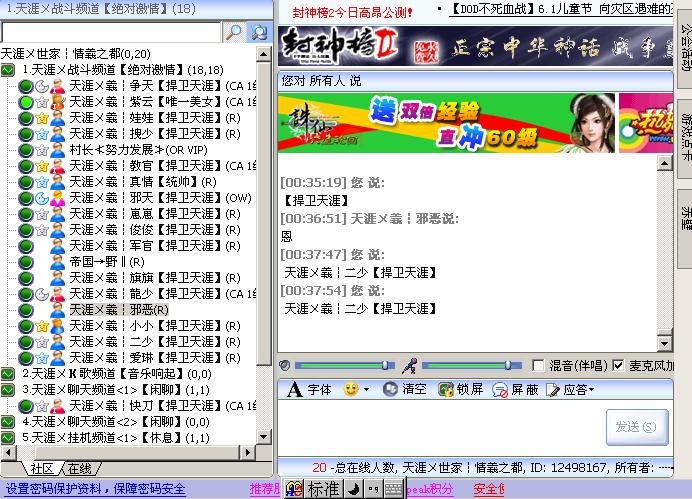Click the IME 标准 mode button
The image size is (692, 499).
coord(323,489)
